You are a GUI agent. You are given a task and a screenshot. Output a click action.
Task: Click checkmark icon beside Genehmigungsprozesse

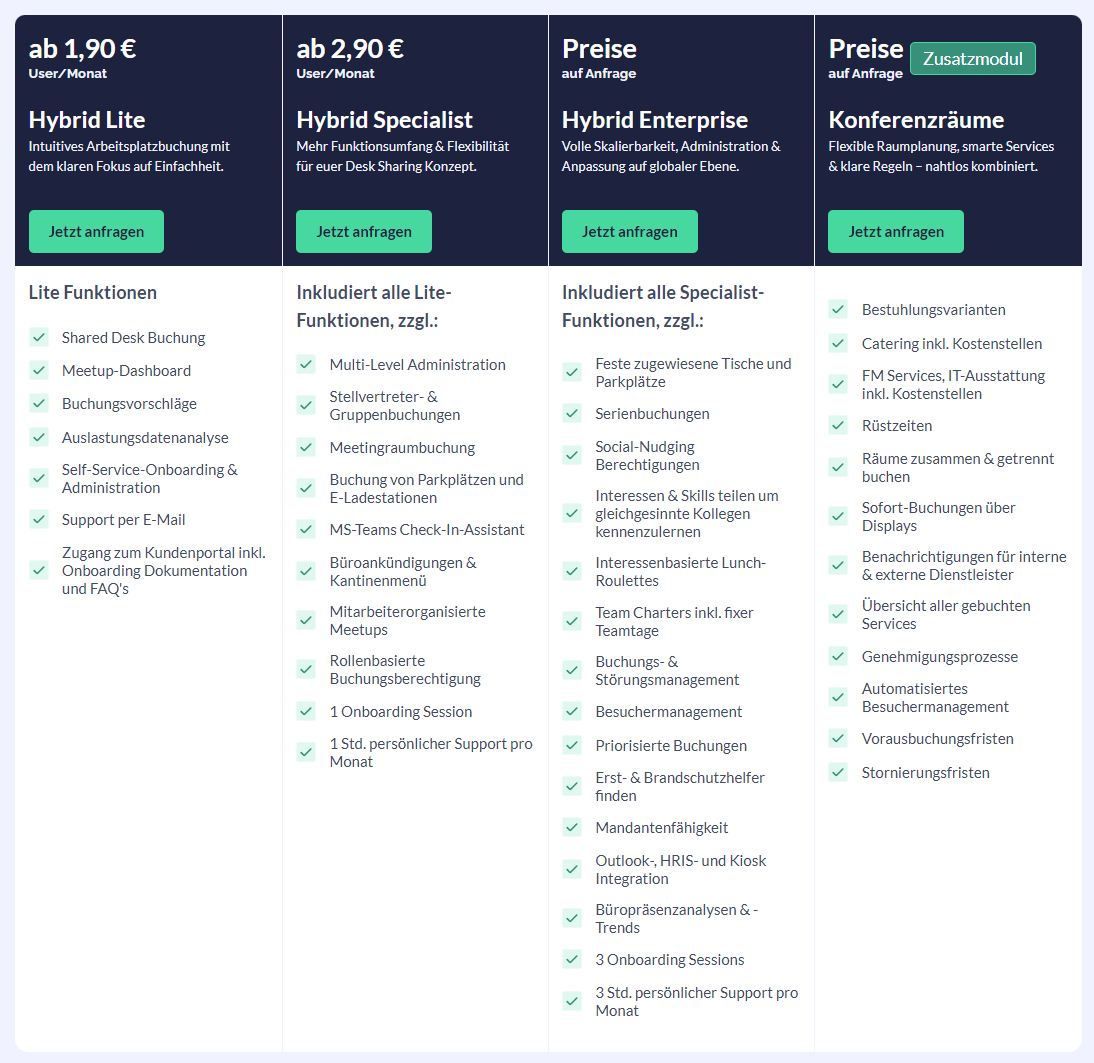[838, 656]
